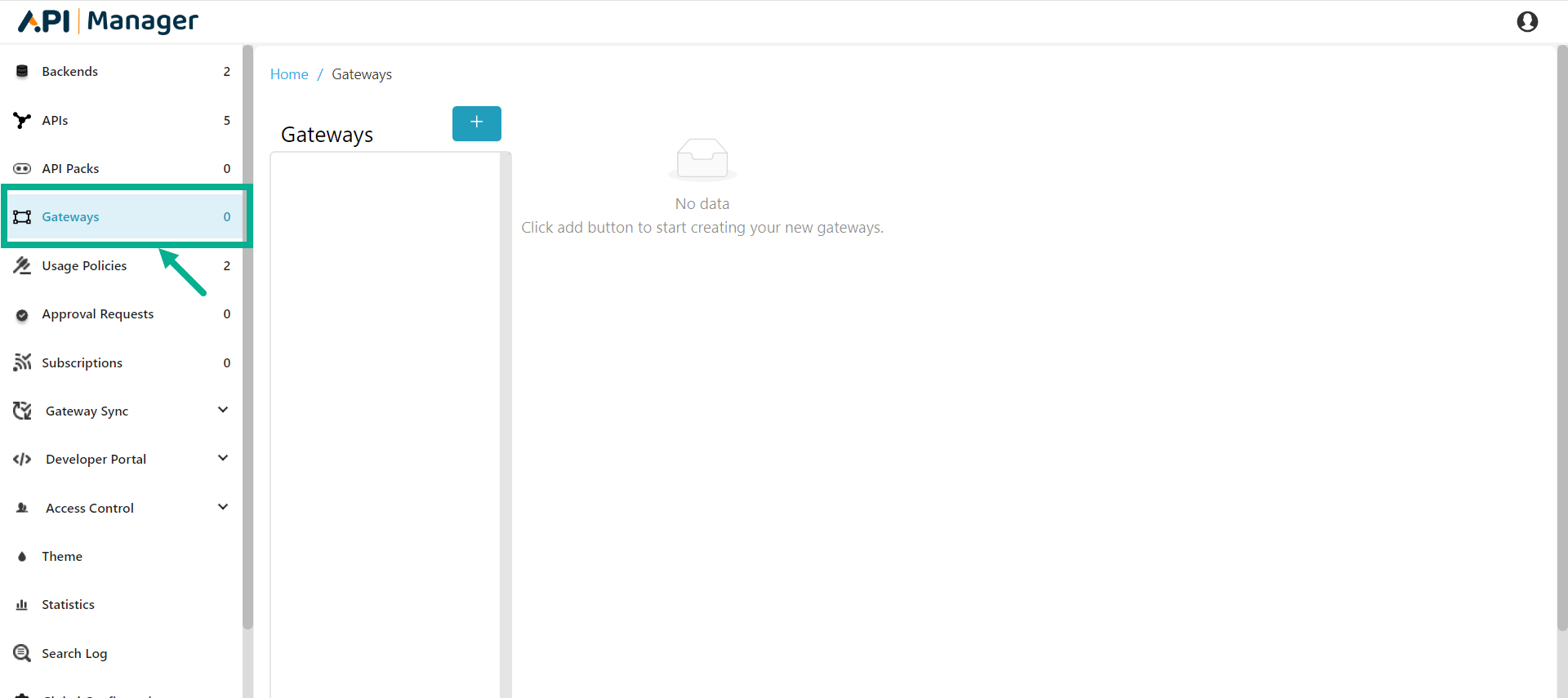Viewport: 1568px width, 698px height.
Task: Click the Search Log magnifier icon
Action: click(x=22, y=653)
